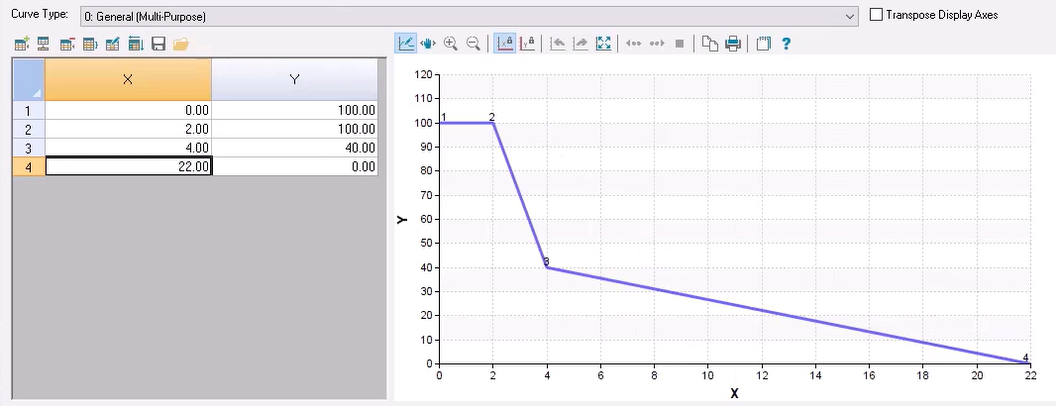Click the fit graph to extents icon
Viewport: 1056px width, 406px height.
point(603,44)
